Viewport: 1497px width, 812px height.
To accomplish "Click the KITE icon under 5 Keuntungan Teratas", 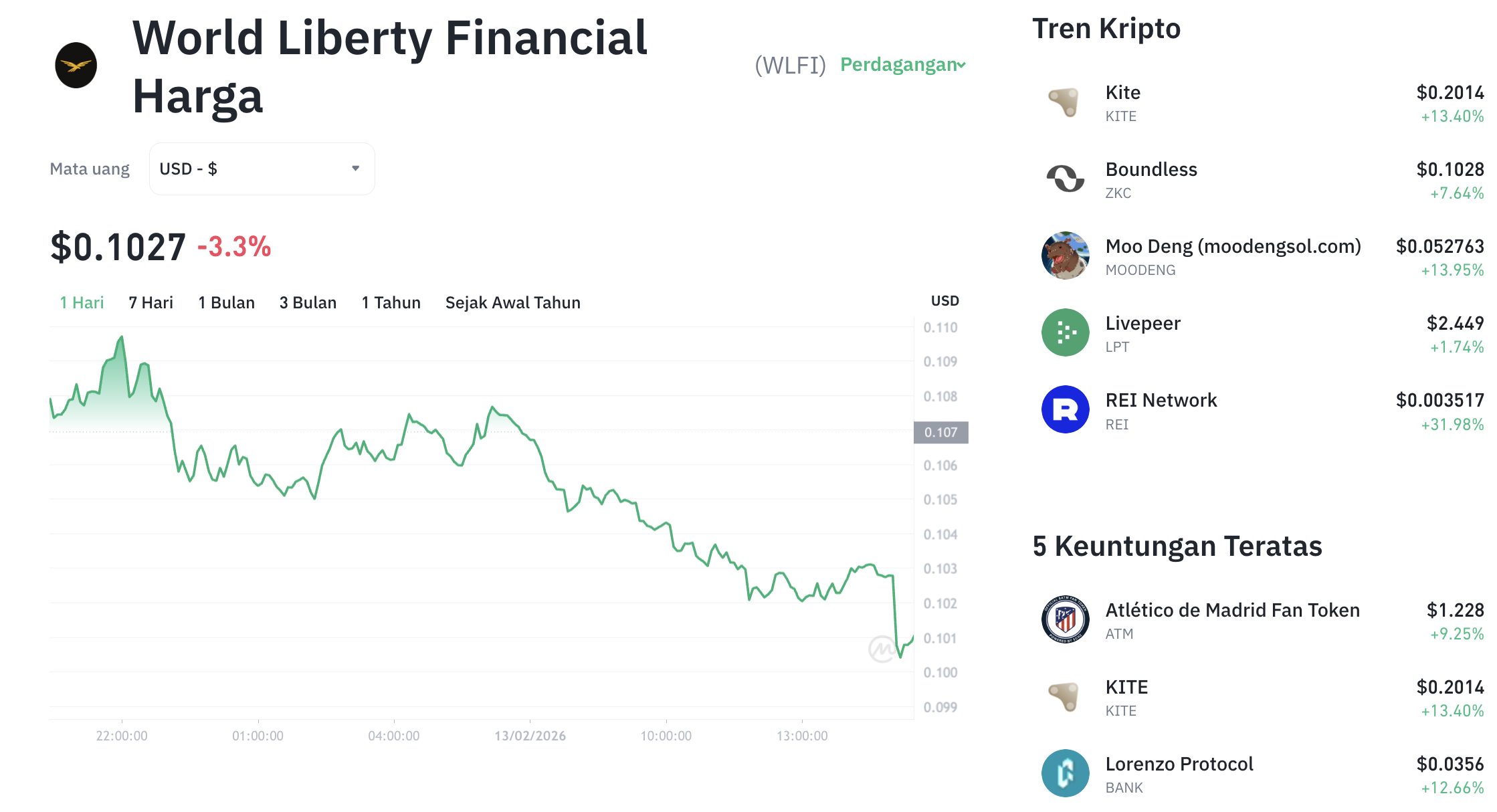I will [1064, 697].
